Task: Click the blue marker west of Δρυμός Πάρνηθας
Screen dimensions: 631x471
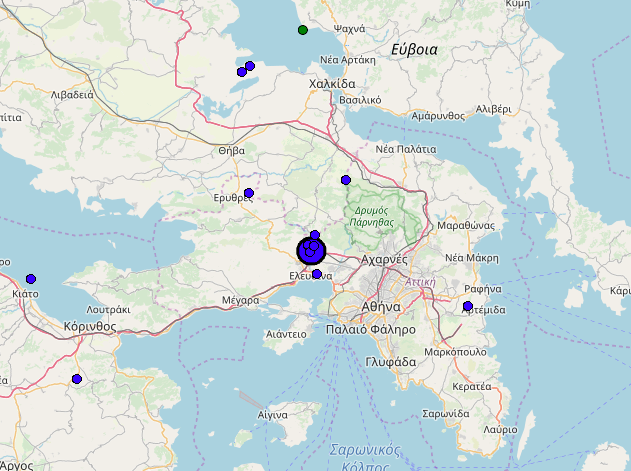Action: click(x=346, y=180)
